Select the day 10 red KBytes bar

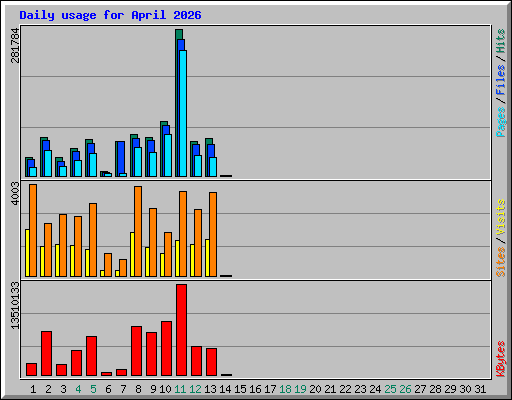(166, 349)
